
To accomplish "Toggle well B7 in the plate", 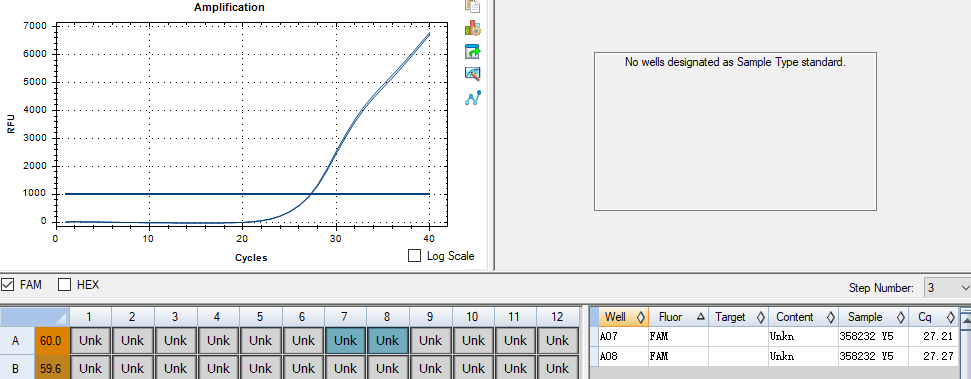I will pyautogui.click(x=345, y=368).
